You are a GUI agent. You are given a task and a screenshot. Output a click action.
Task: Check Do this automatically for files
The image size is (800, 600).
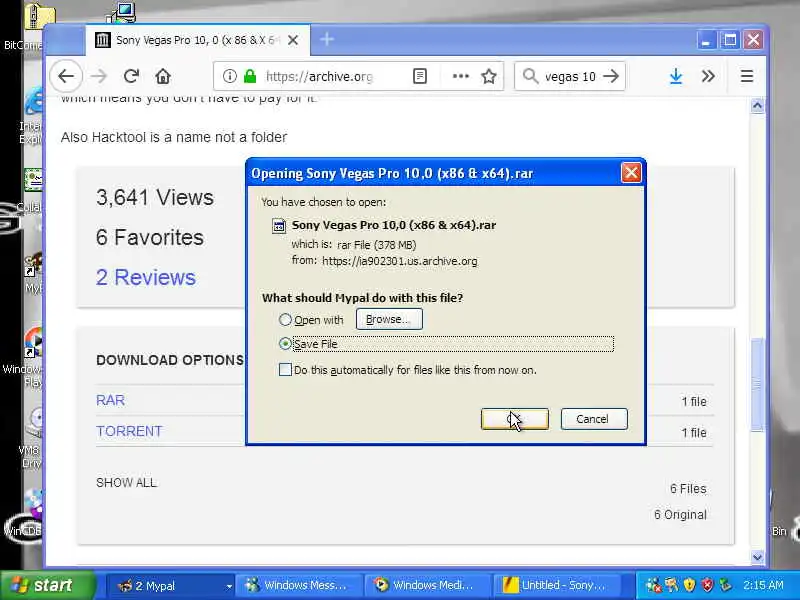click(x=285, y=369)
